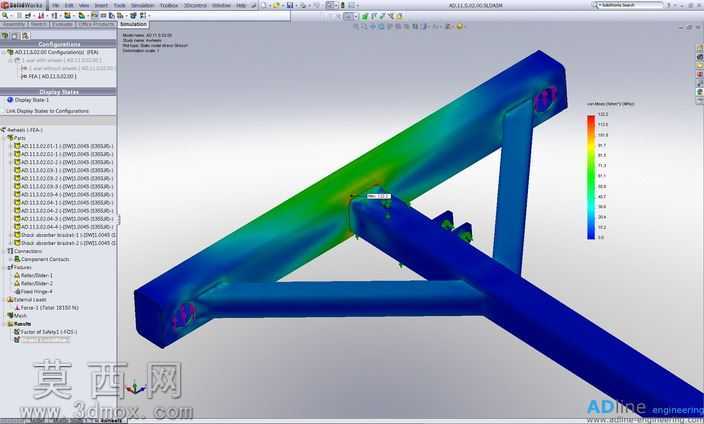Screen dimensions: 704x424
Task: Click the Save icon in title toolbar
Action: (290, 5)
